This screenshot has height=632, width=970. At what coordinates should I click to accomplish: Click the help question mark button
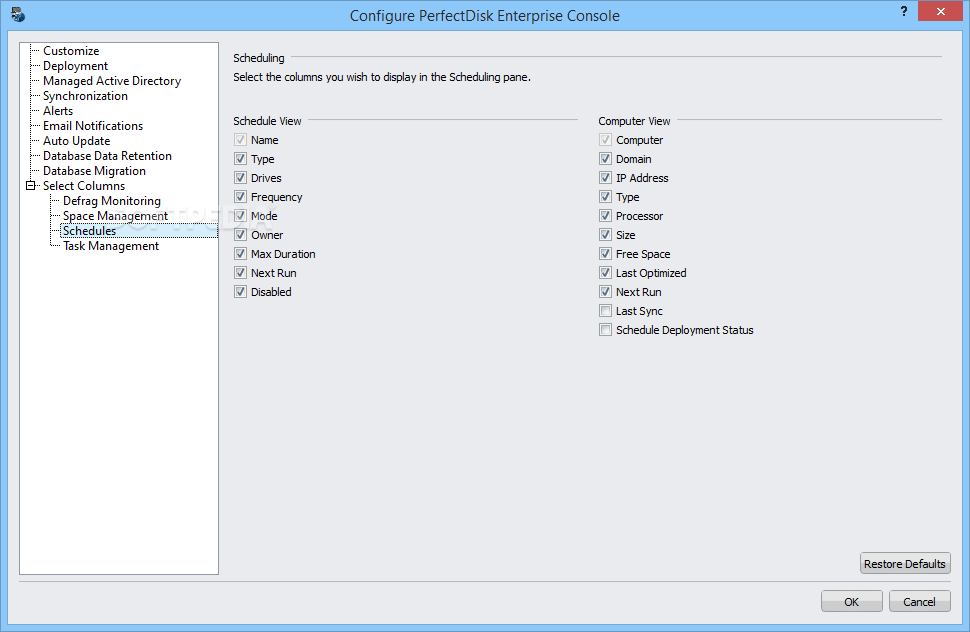[x=904, y=11]
